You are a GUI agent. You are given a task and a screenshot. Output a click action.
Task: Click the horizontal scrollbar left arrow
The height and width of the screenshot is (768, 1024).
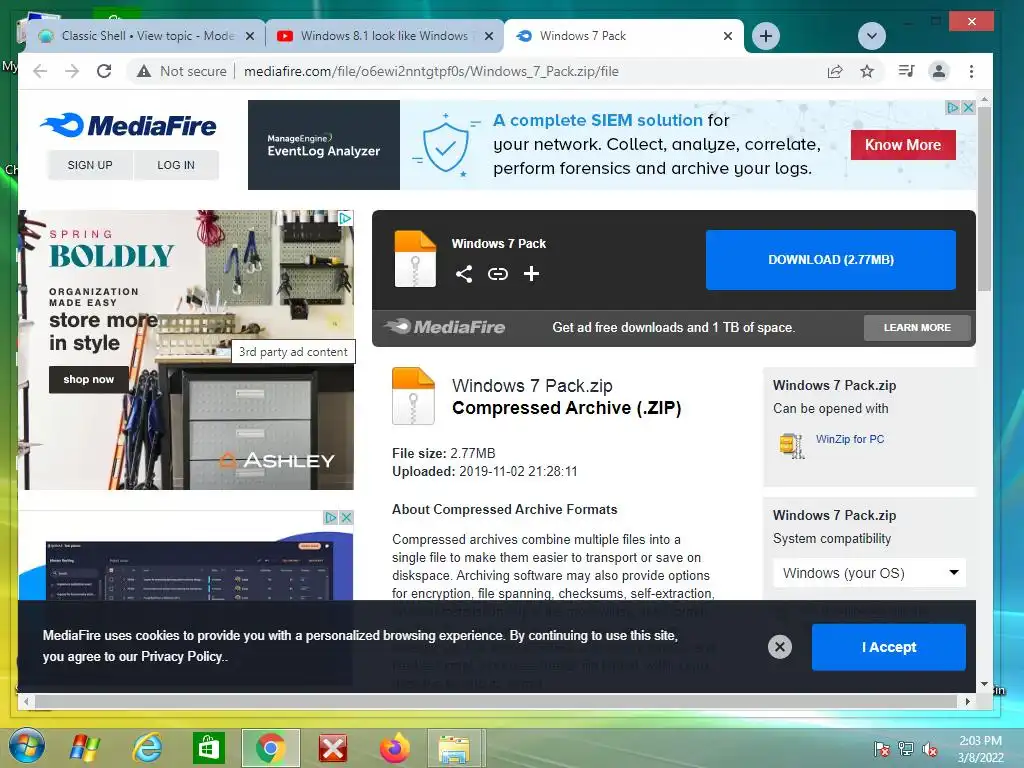(x=25, y=702)
